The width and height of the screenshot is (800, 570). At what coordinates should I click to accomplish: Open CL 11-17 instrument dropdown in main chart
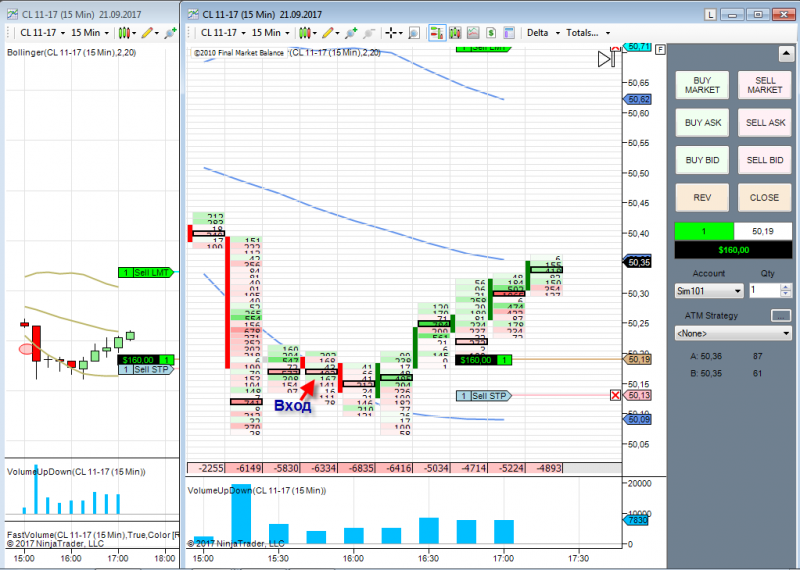pyautogui.click(x=223, y=33)
